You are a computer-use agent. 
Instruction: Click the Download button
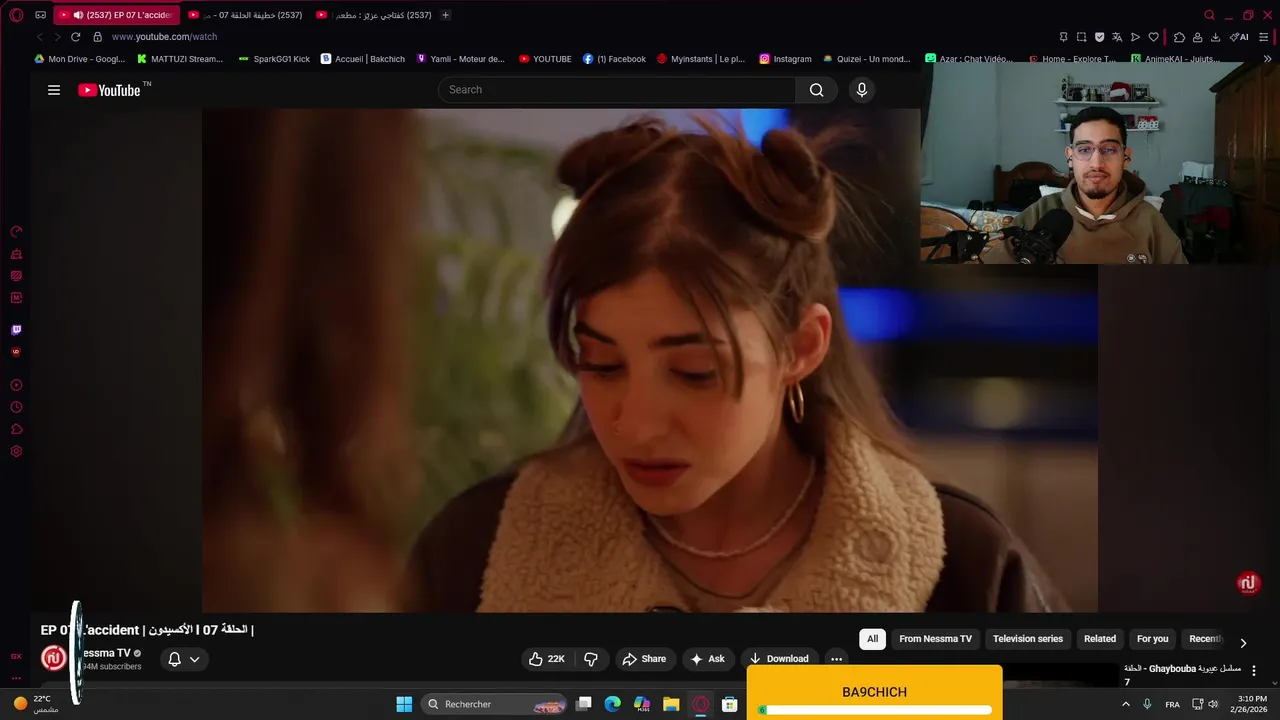779,659
